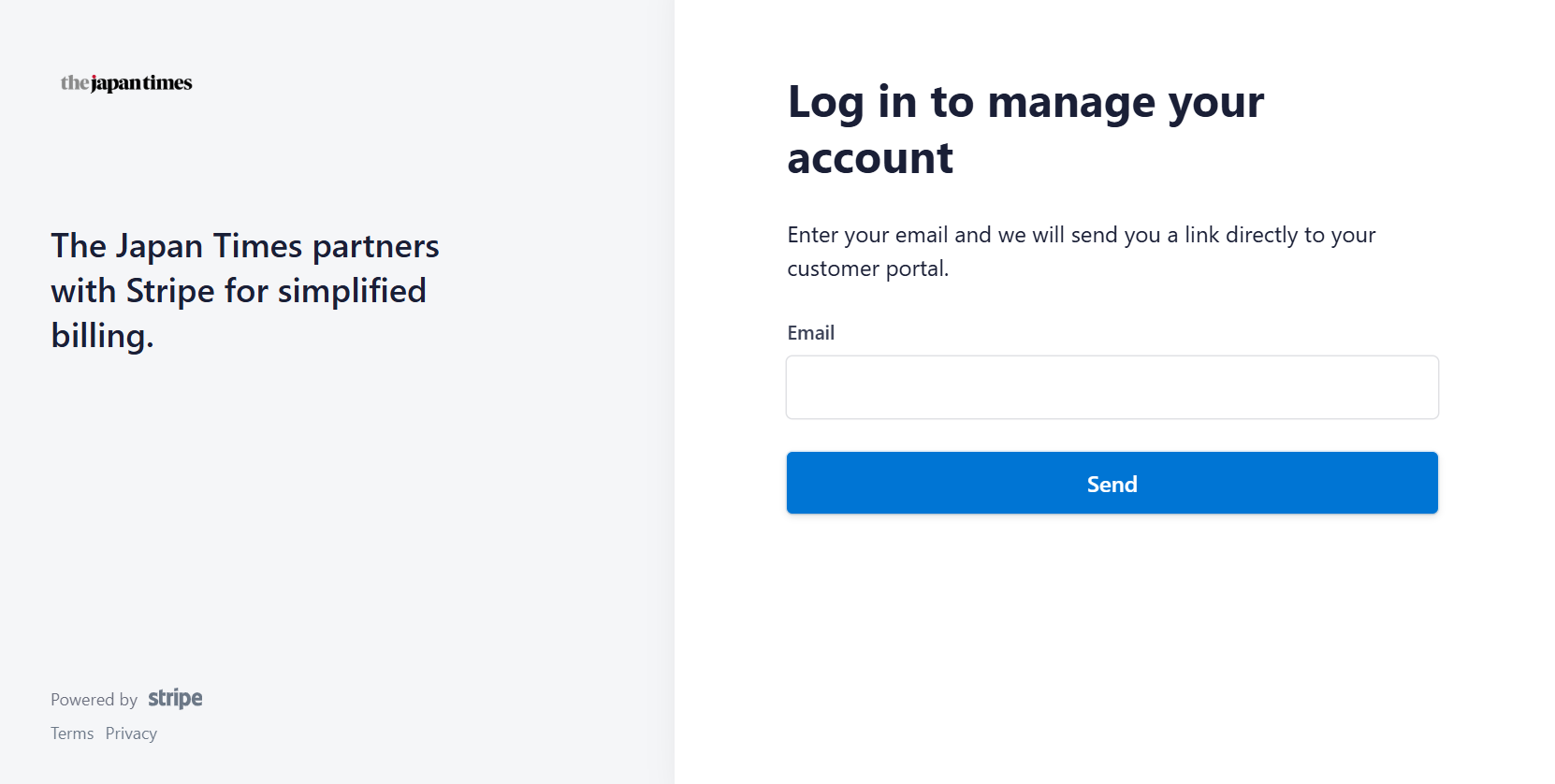Image resolution: width=1555 pixels, height=784 pixels.
Task: Click the 'Powered by' text
Action: 94,700
